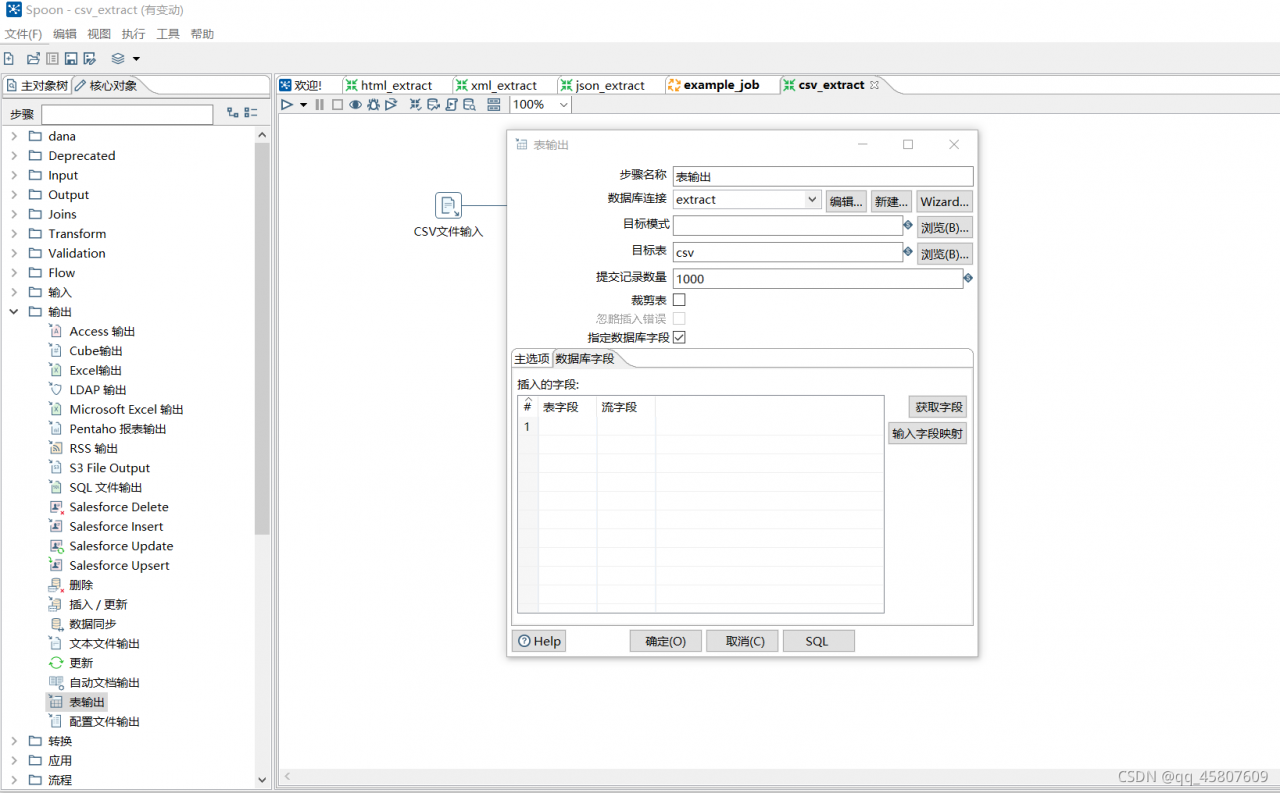
Task: Click the 取消(C) button
Action: (x=742, y=641)
